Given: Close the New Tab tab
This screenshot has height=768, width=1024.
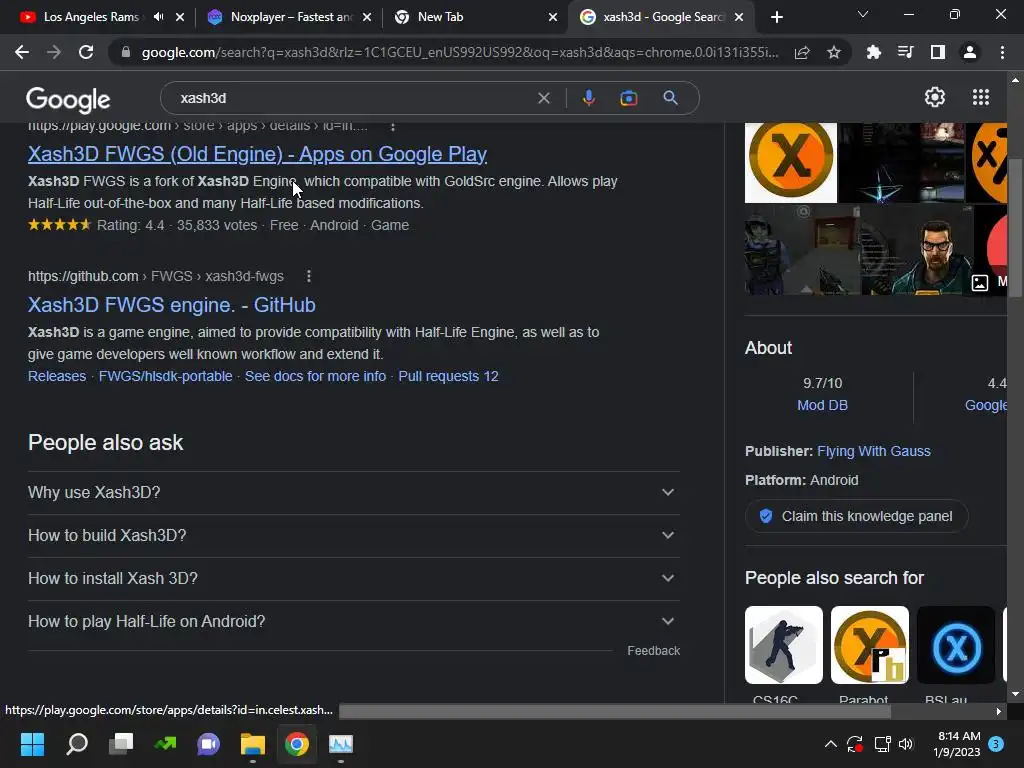Looking at the screenshot, I should tap(553, 17).
